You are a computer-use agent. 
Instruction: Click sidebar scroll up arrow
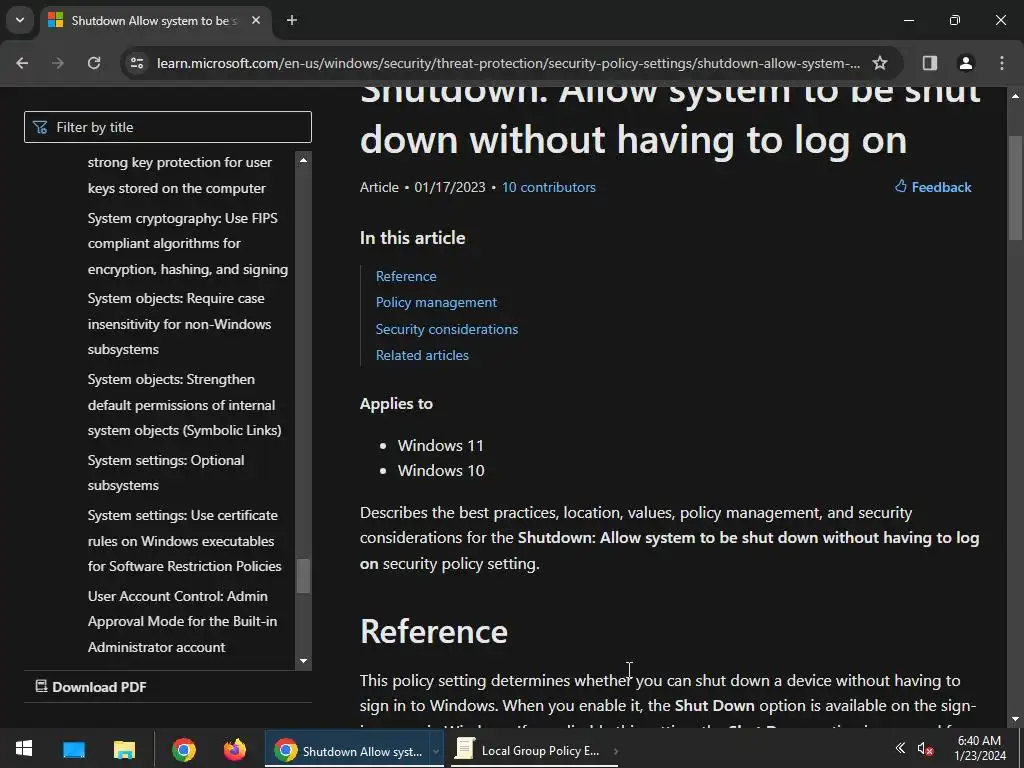(x=303, y=160)
